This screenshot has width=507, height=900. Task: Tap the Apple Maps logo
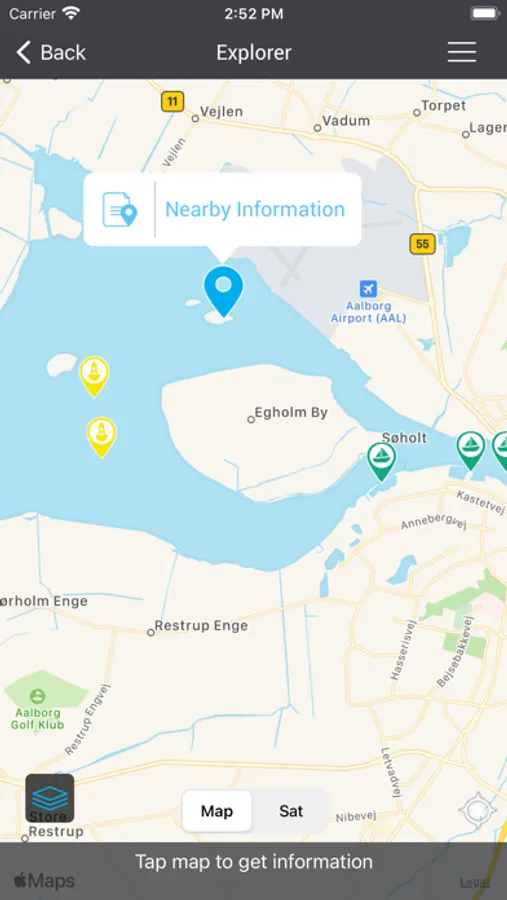[x=44, y=880]
